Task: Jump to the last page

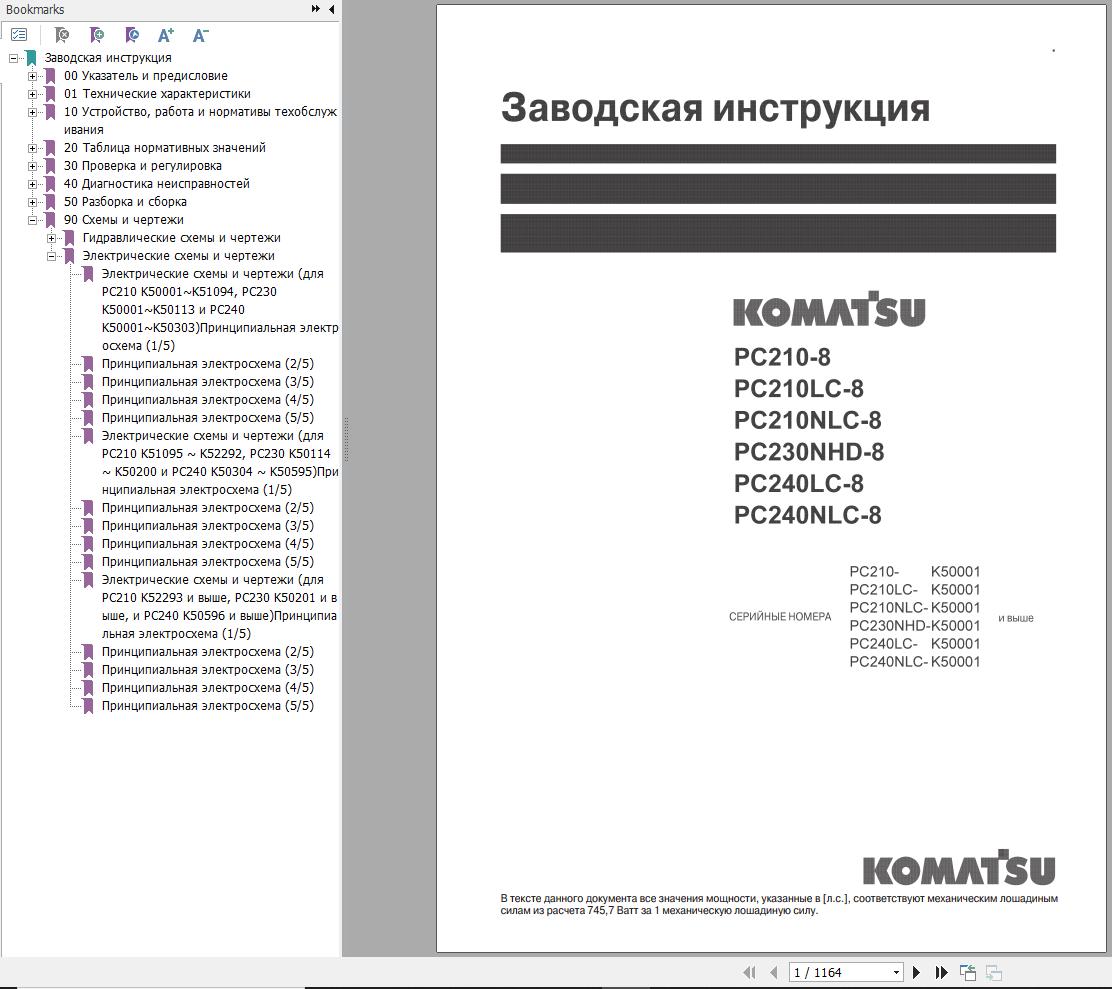Action: pos(941,973)
